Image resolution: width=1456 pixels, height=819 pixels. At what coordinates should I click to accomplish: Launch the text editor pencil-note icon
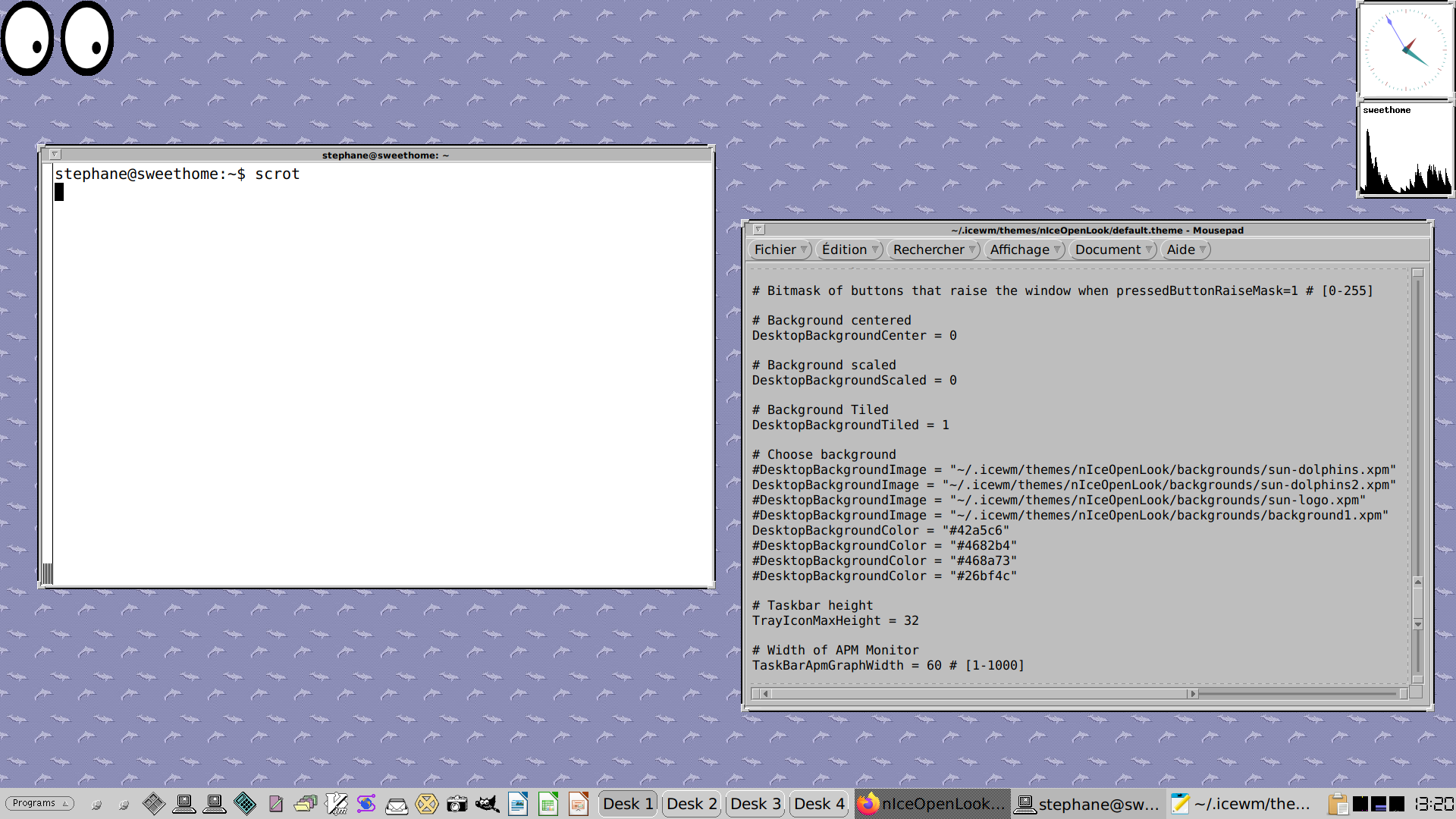click(x=276, y=803)
